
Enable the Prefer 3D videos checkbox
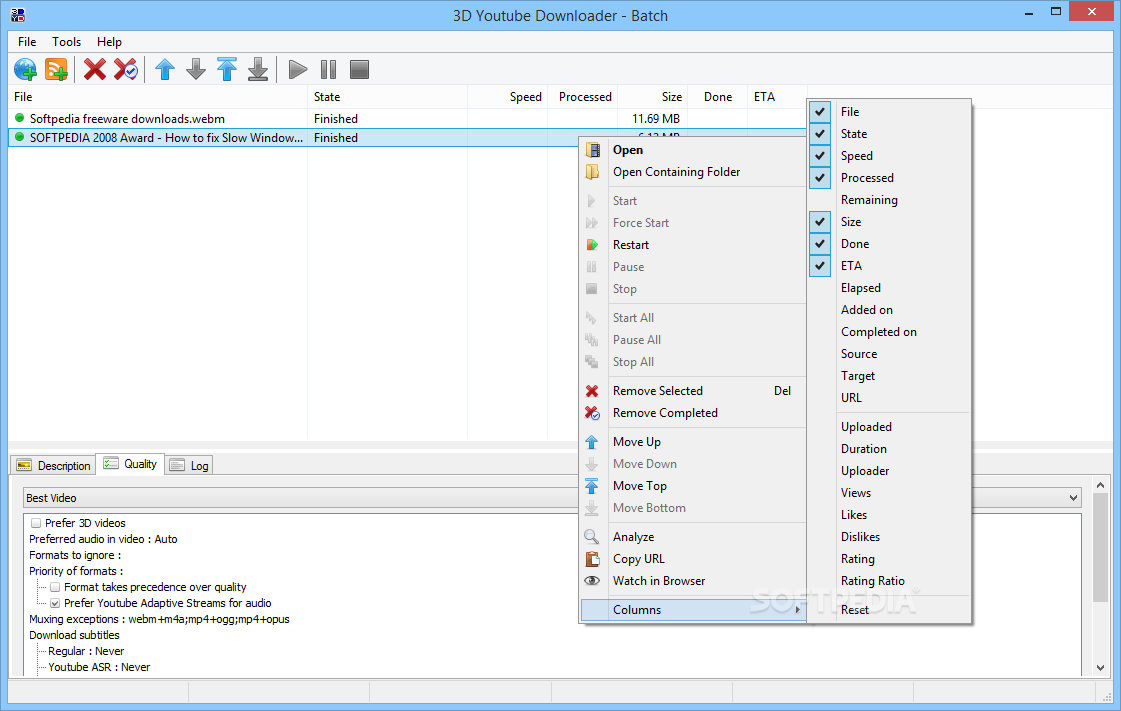click(x=36, y=523)
